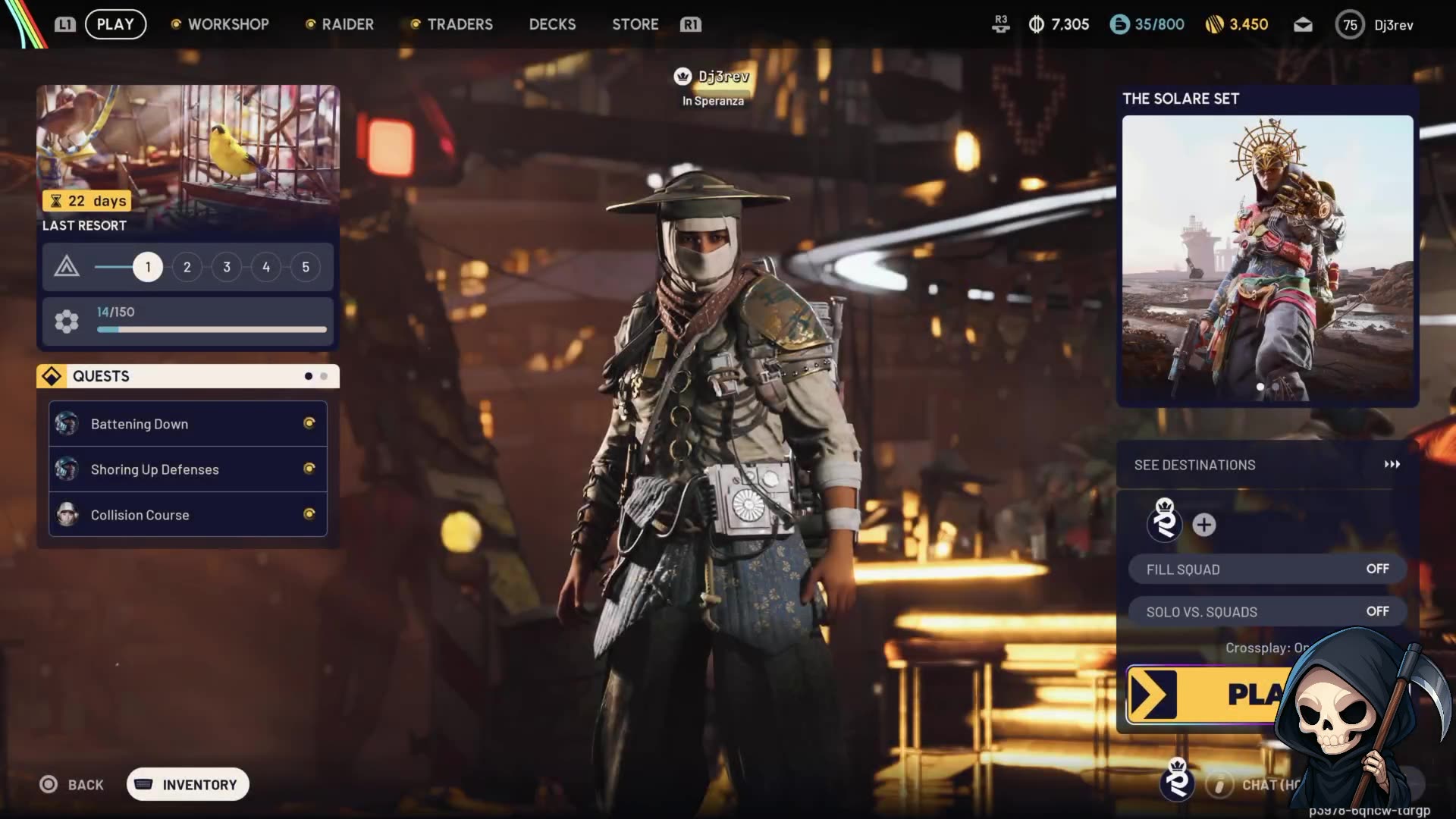Select the second Quests page dot
The width and height of the screenshot is (1456, 819).
click(324, 376)
